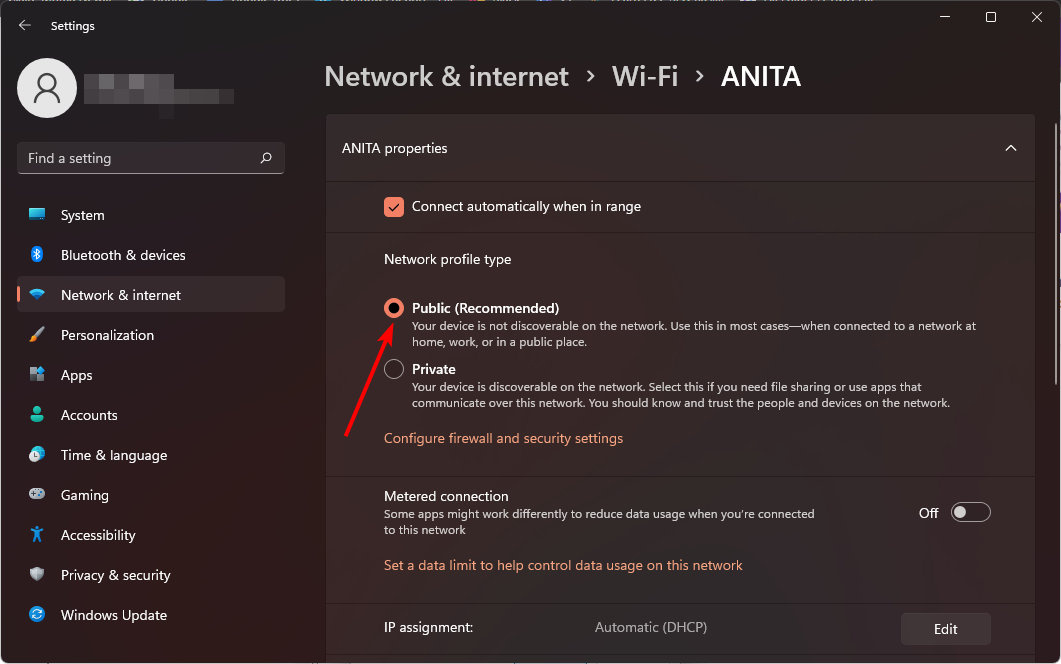
Task: Select the Private network profile
Action: coord(394,370)
